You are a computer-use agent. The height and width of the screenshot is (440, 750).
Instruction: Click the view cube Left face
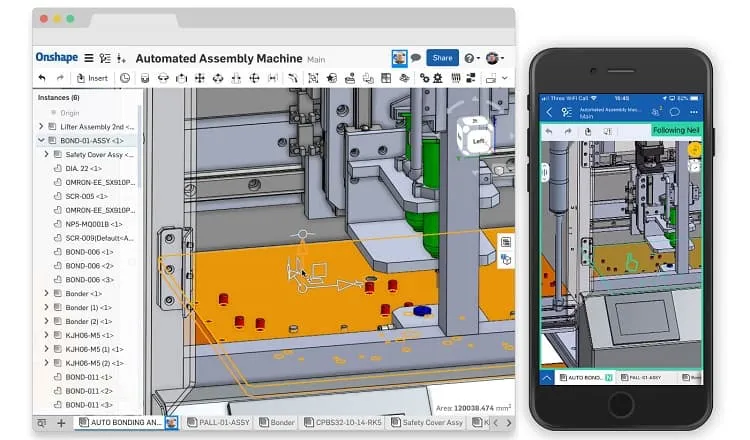coord(478,141)
